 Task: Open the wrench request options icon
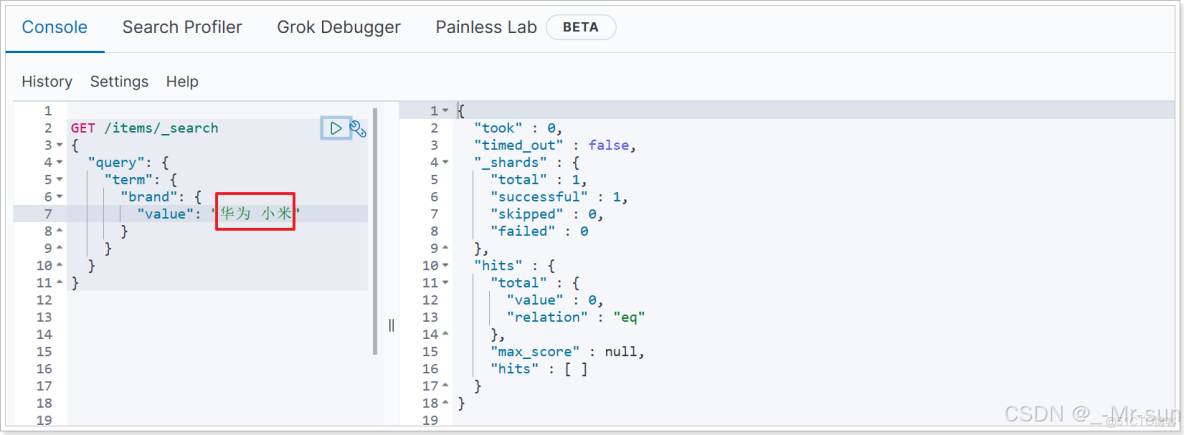358,128
